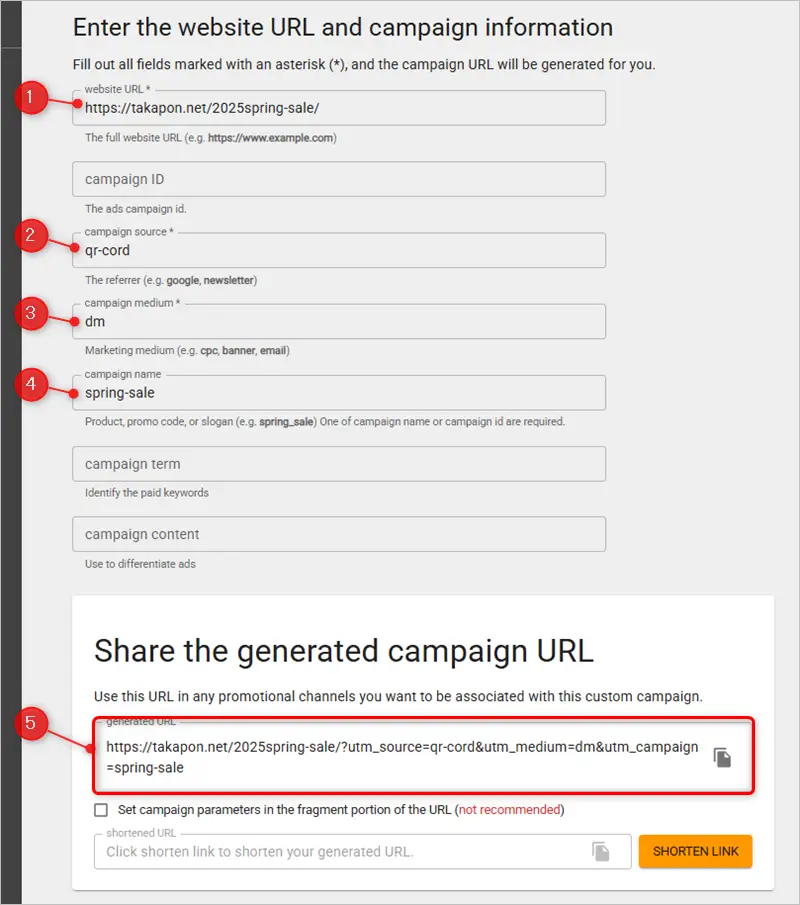Copy the generated campaign URL

click(722, 758)
